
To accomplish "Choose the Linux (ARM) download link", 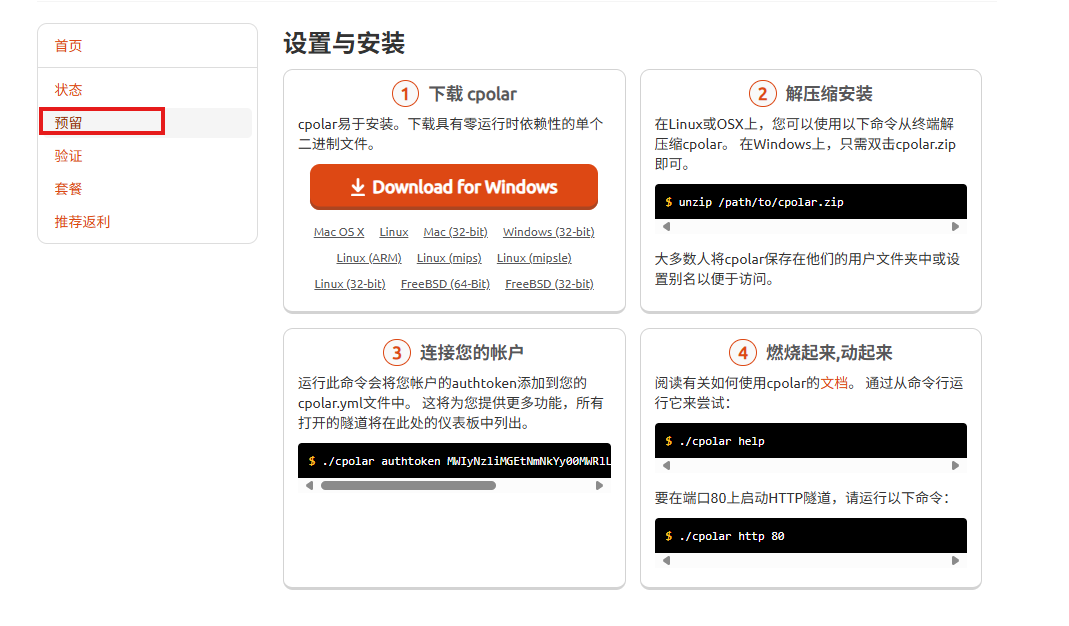I will pos(369,258).
